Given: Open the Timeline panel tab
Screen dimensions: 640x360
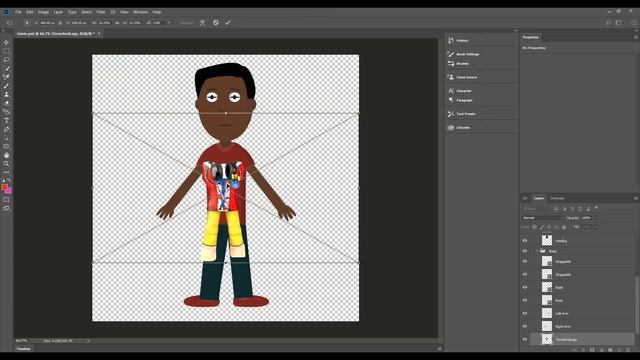Looking at the screenshot, I should (x=23, y=349).
